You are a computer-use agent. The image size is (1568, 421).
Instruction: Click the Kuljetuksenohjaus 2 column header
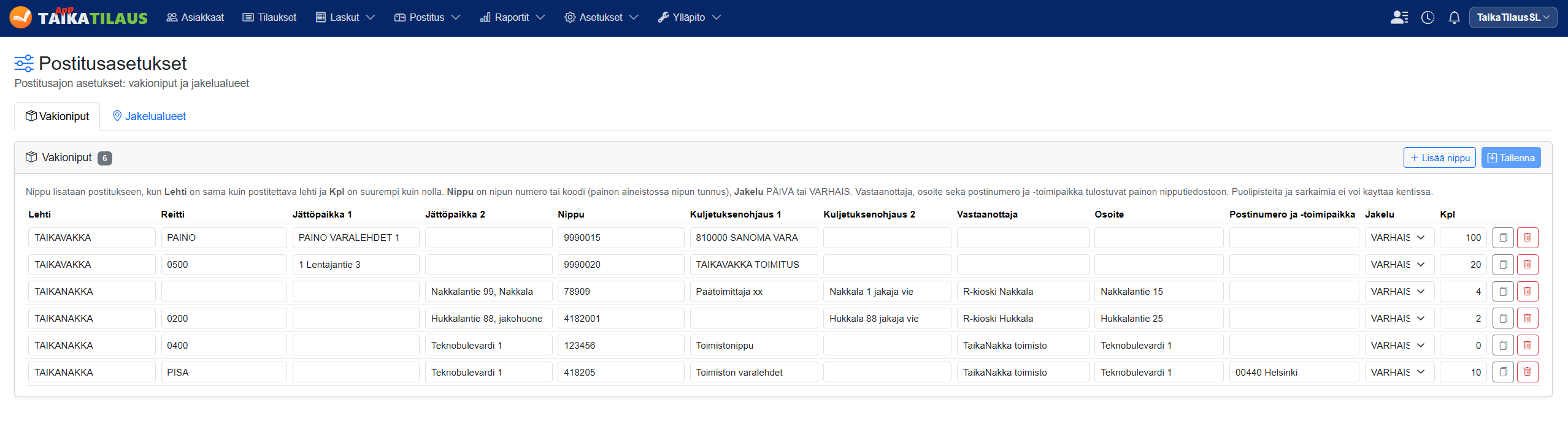(869, 214)
